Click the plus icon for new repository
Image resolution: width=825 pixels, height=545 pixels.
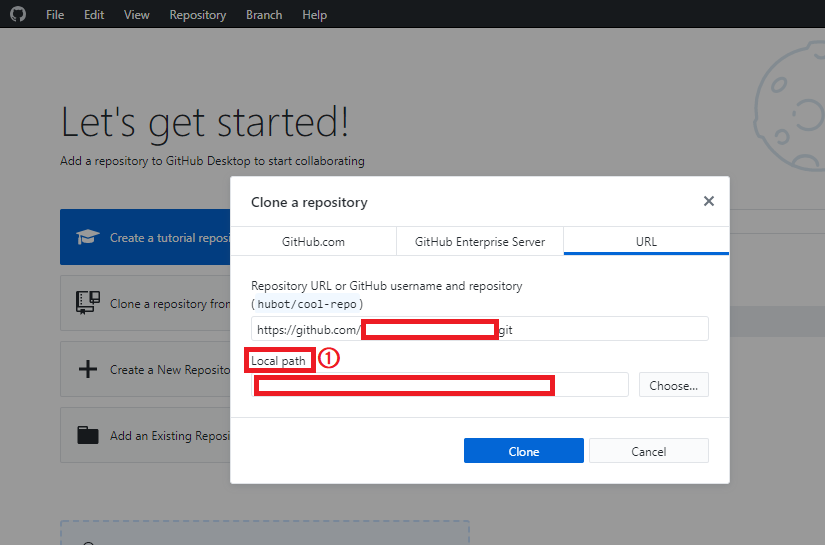(x=87, y=369)
